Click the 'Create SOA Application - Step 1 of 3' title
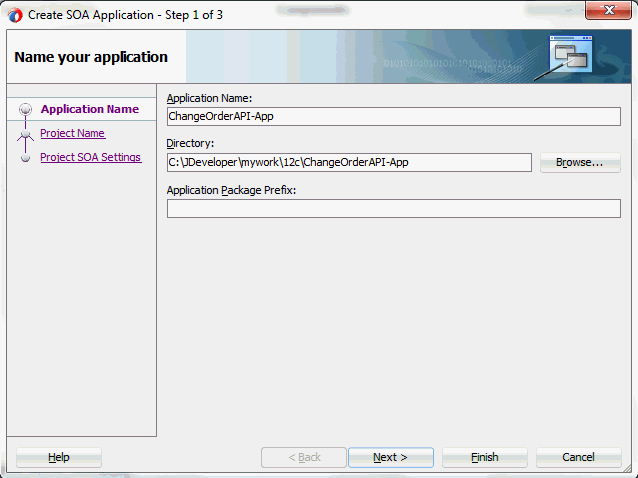638x478 pixels. click(125, 15)
